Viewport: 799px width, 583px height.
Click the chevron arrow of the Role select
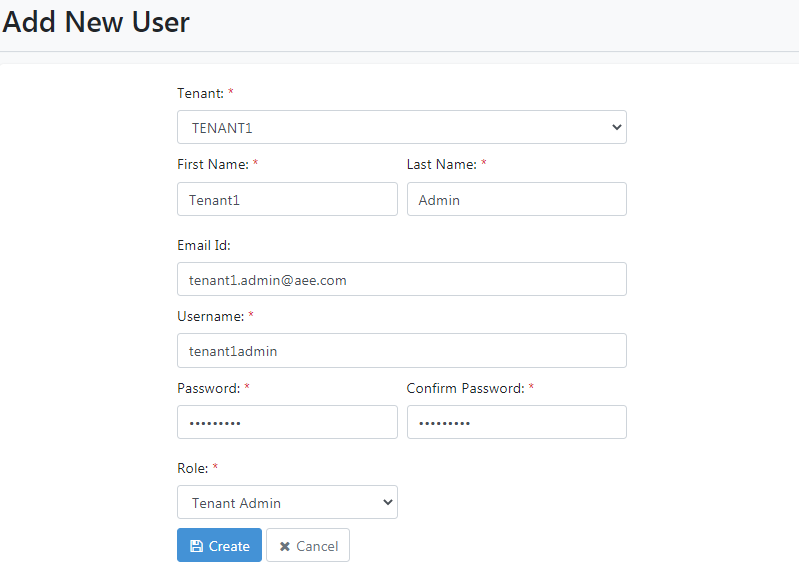click(388, 502)
